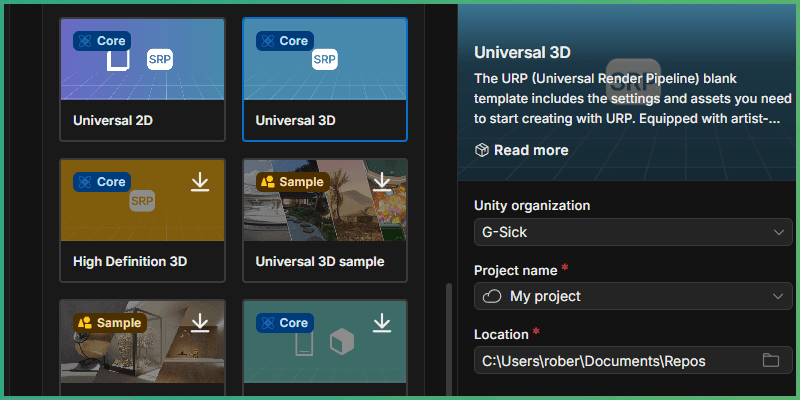Screen dimensions: 800x400
Task: Click into the Location path field
Action: click(x=610, y=360)
